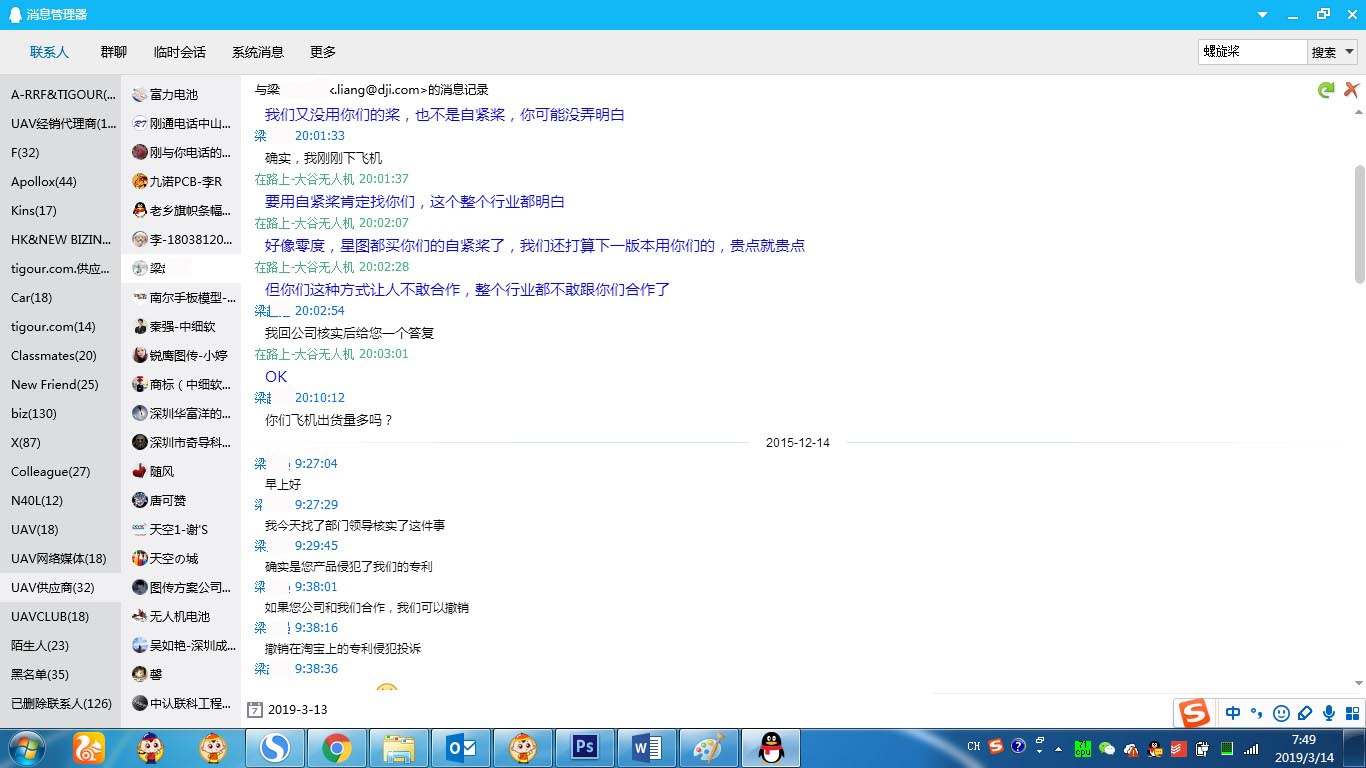This screenshot has height=768, width=1366.
Task: Select contact 九诺PCB-李R
Action: click(x=181, y=181)
